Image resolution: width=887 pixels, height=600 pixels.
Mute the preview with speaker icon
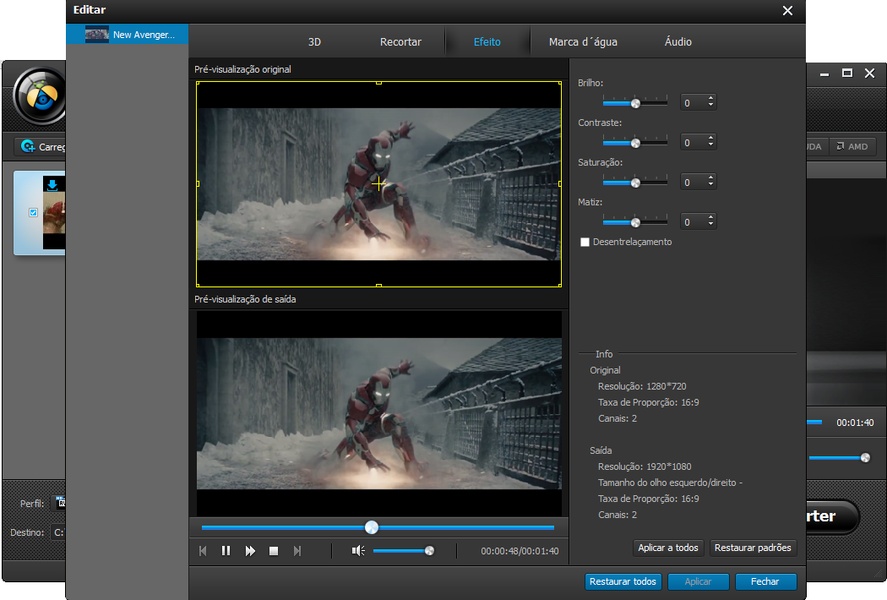pos(358,551)
